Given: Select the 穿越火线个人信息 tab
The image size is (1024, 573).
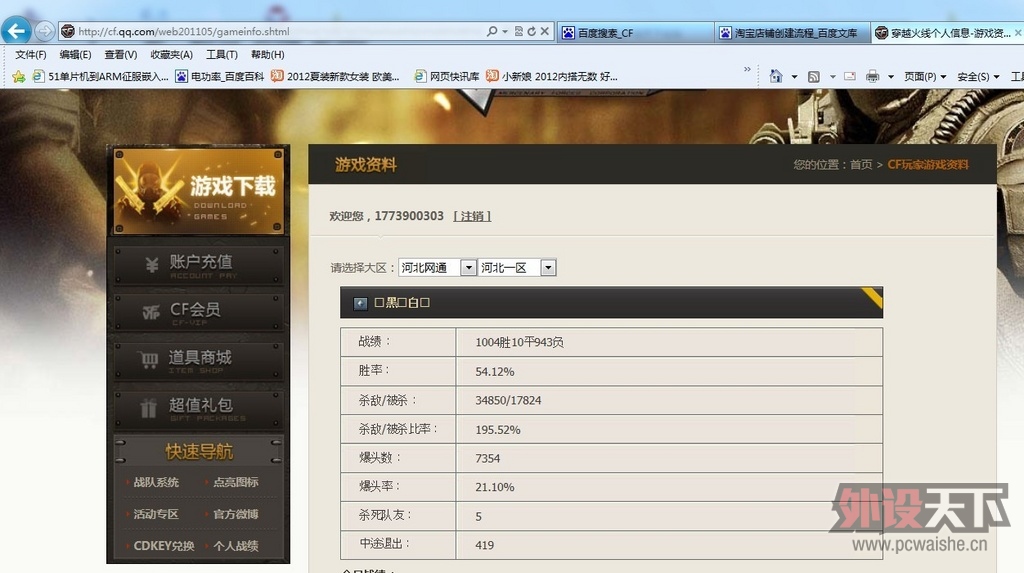Looking at the screenshot, I should click(x=947, y=33).
